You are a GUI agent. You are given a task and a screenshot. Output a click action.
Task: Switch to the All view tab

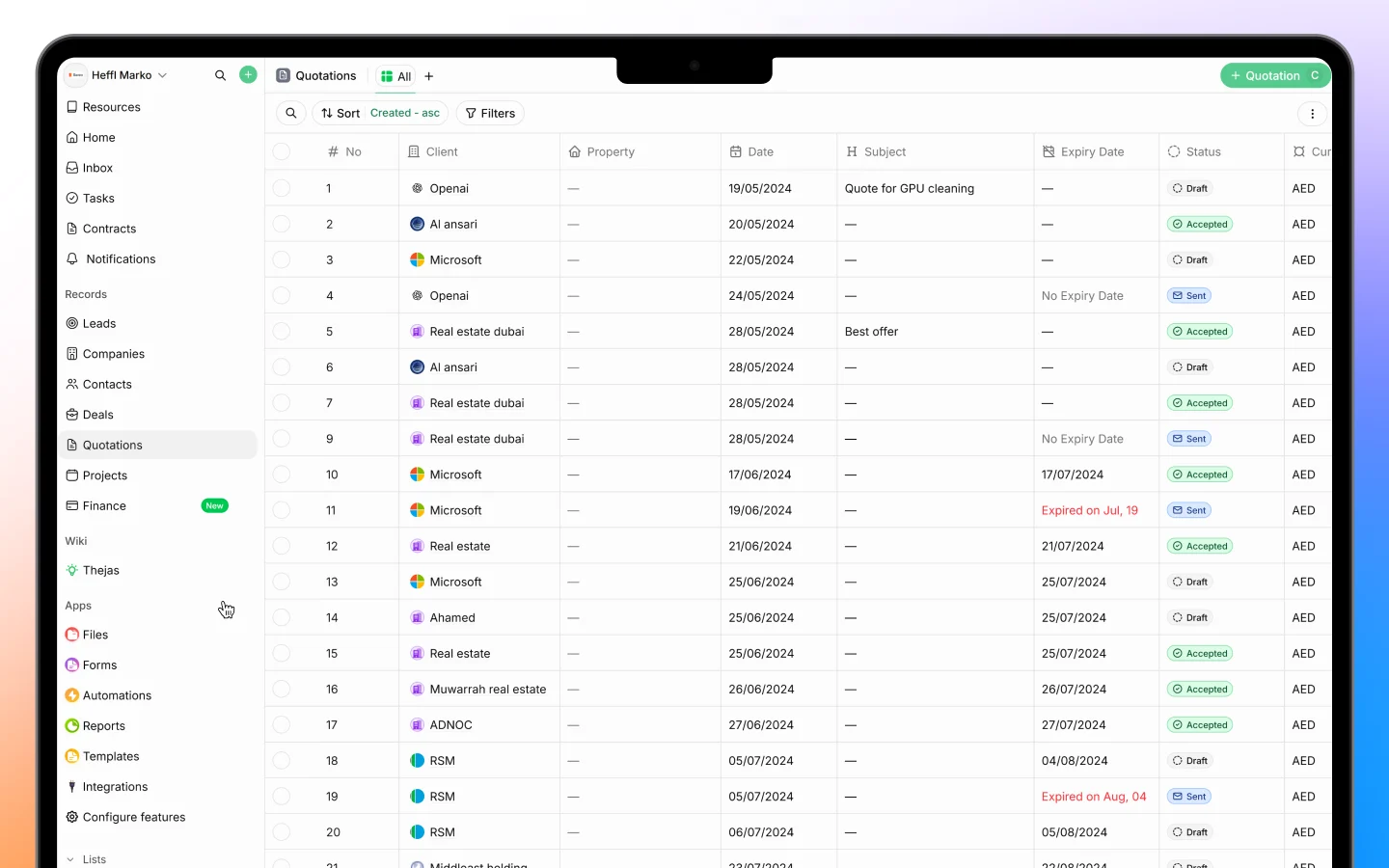click(395, 76)
